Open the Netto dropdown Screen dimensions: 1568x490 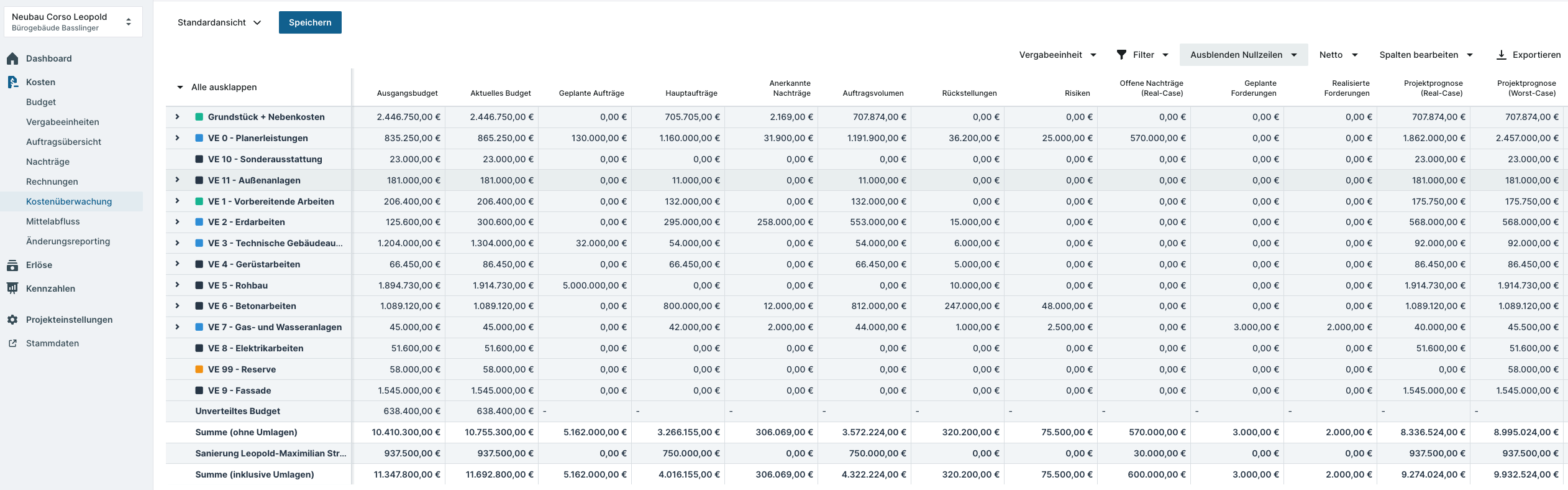tap(1338, 55)
